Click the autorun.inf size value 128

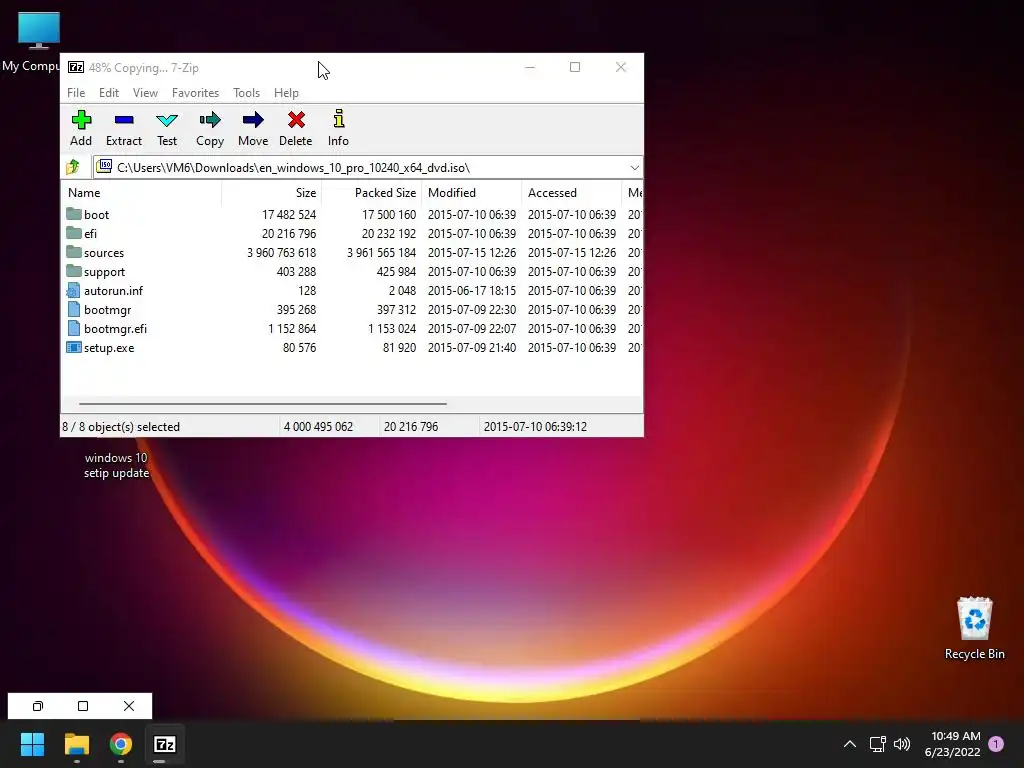(307, 291)
